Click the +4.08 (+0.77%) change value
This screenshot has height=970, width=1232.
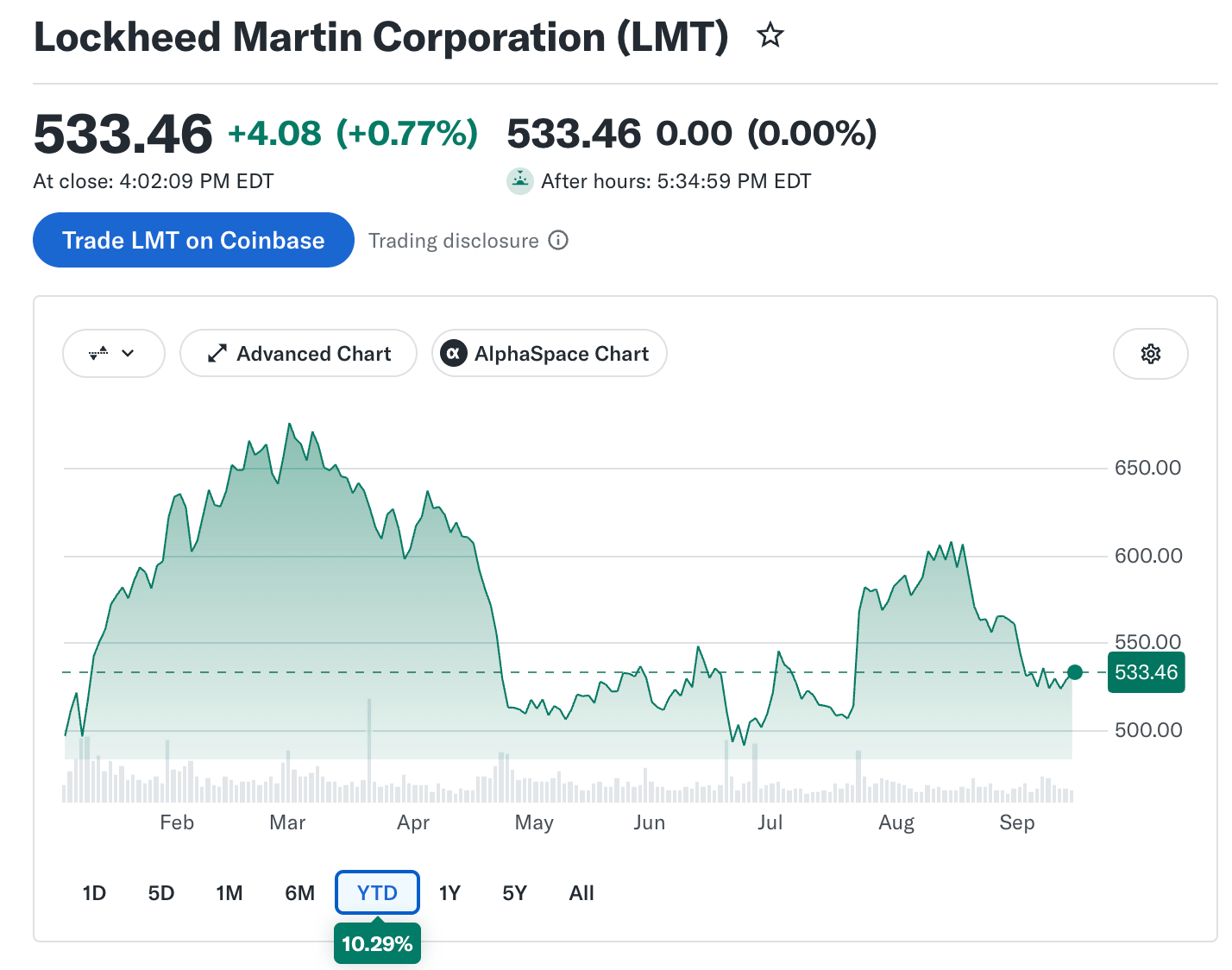(352, 134)
